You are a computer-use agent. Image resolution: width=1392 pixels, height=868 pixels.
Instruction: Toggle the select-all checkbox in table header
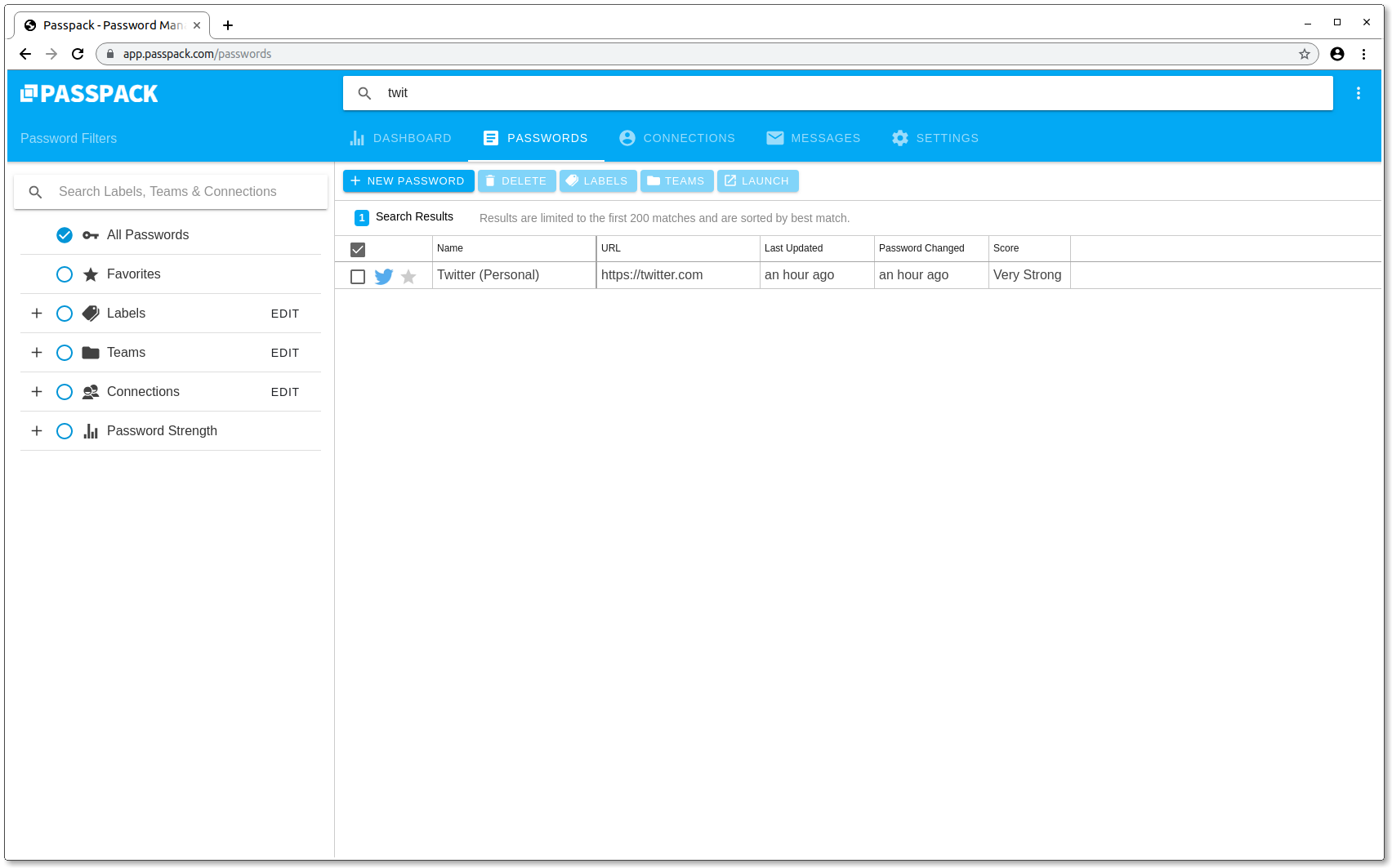pos(358,249)
